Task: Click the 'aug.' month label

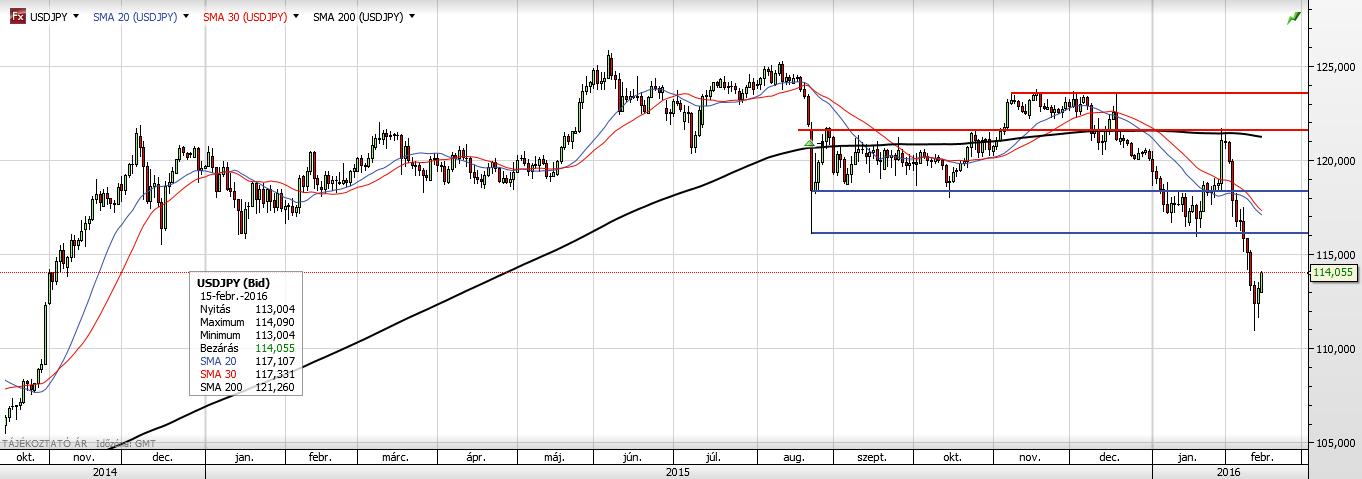Action: coord(794,457)
